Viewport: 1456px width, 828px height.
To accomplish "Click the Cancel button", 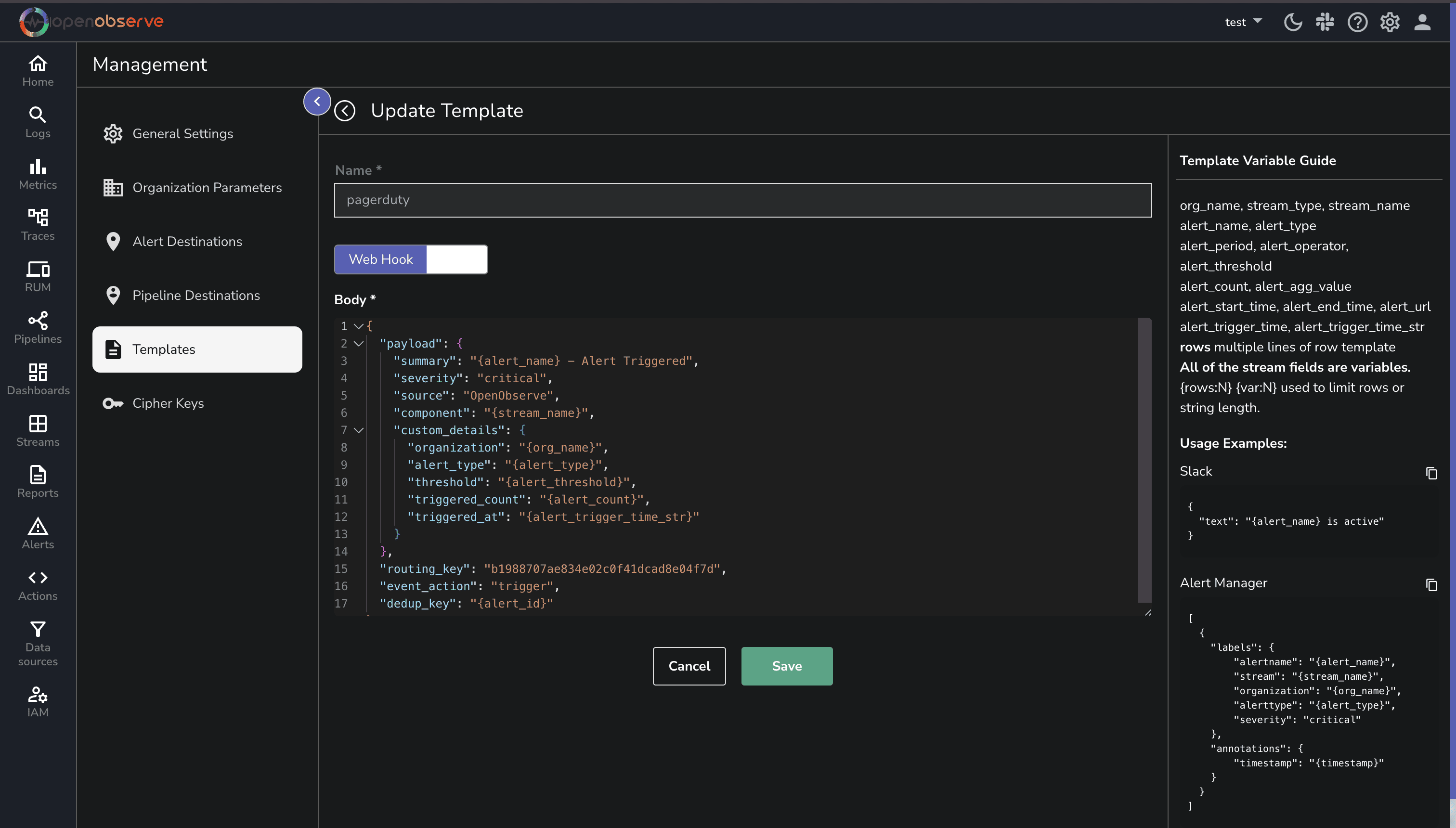I will coord(689,666).
